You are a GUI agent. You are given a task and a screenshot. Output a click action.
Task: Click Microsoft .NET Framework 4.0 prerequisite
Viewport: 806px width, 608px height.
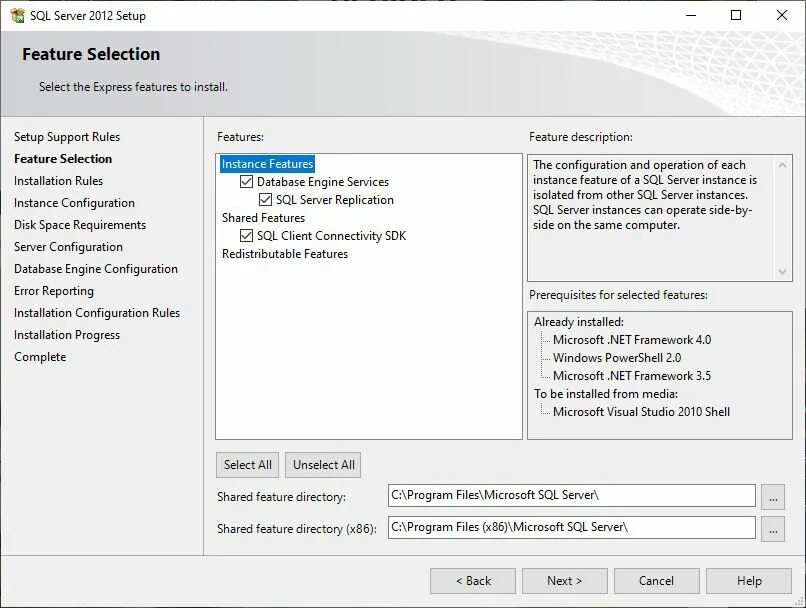(x=632, y=340)
